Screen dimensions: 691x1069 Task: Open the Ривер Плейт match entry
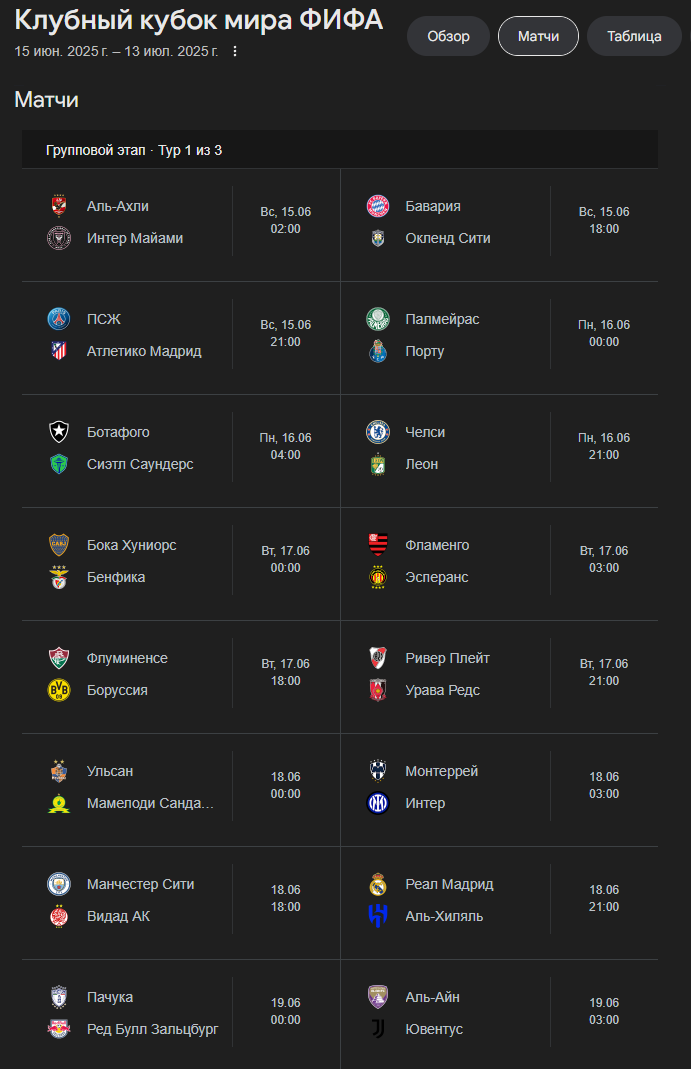[x=500, y=674]
